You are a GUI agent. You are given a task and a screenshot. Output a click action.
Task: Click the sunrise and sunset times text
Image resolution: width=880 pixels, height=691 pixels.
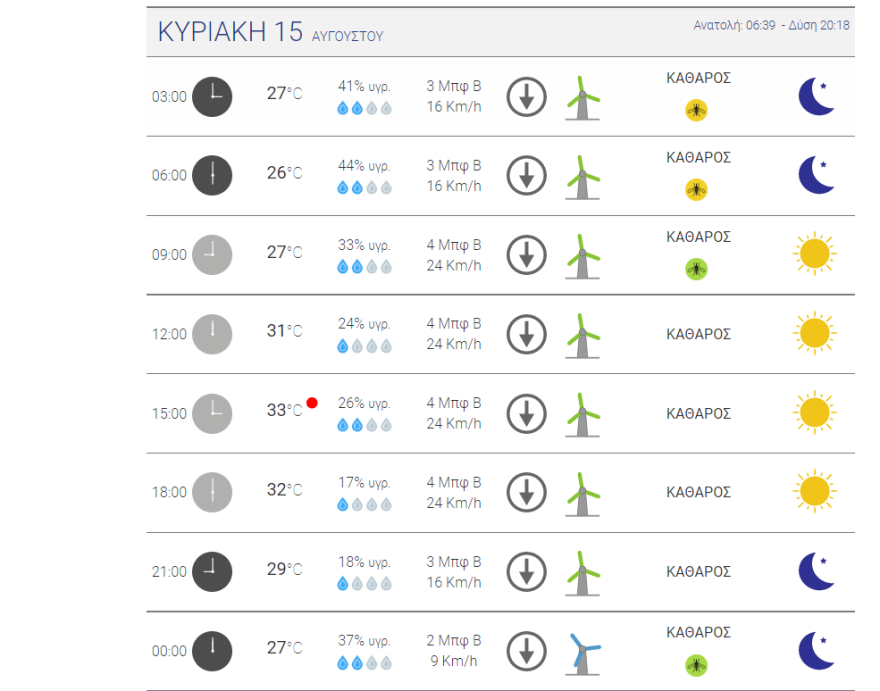coord(771,25)
